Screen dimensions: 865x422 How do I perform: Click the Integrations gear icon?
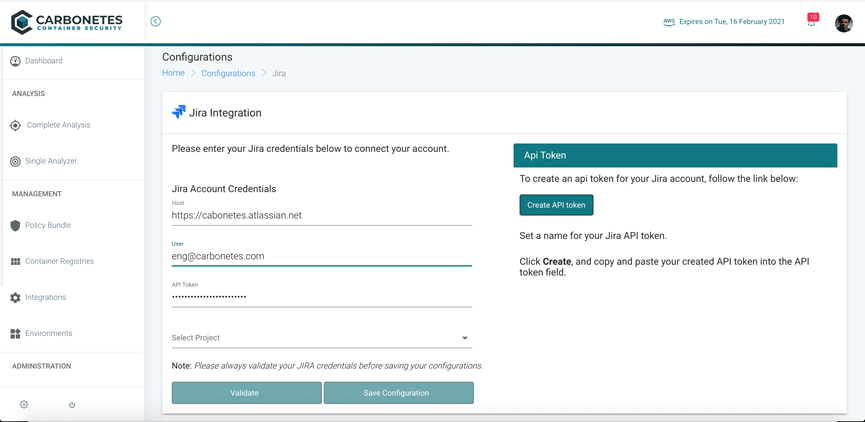pos(15,297)
